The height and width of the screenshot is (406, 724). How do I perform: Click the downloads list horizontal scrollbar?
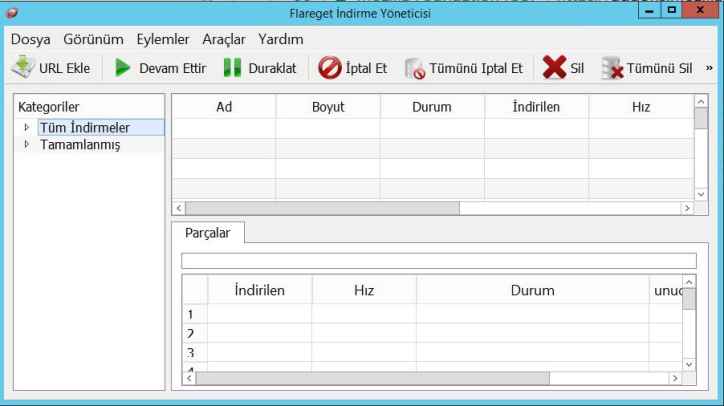click(x=318, y=207)
